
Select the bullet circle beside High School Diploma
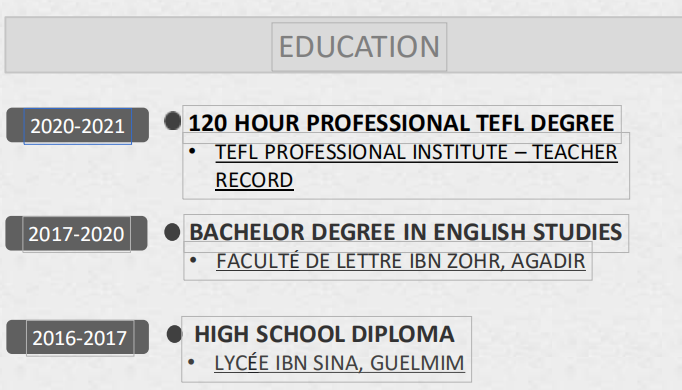tap(174, 334)
